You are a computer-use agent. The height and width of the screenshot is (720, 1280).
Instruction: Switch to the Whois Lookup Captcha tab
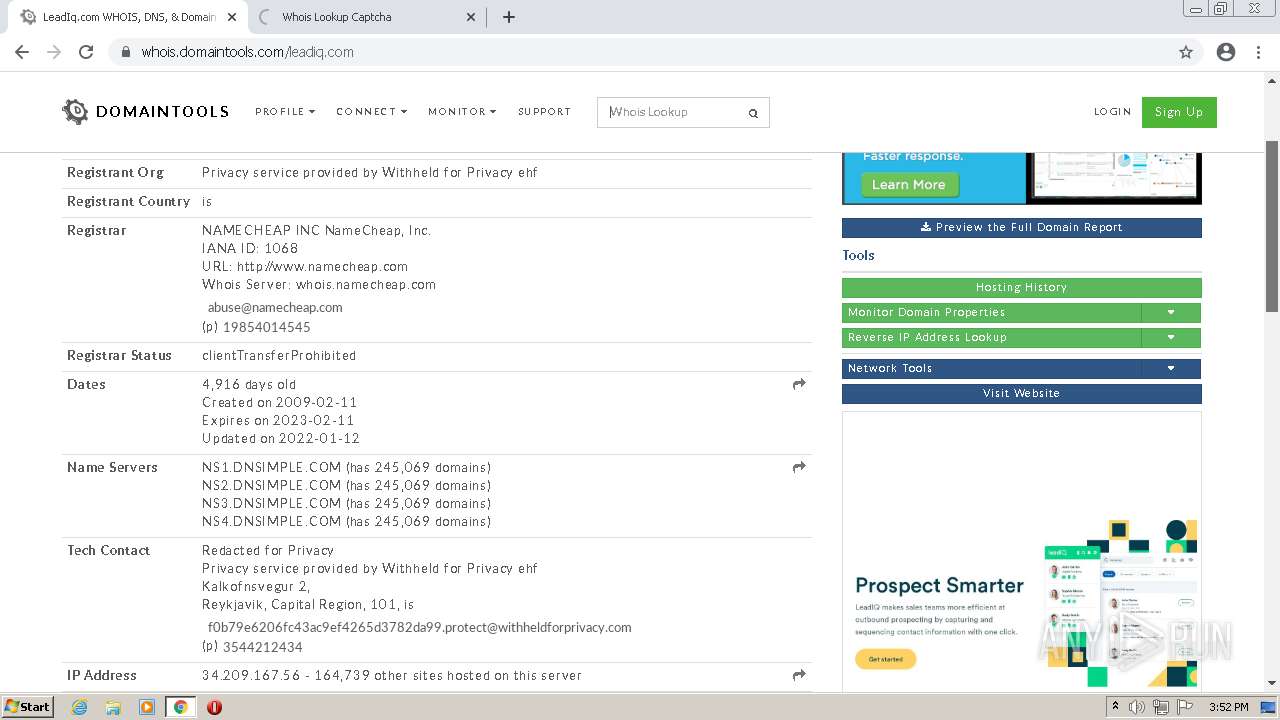coord(365,17)
